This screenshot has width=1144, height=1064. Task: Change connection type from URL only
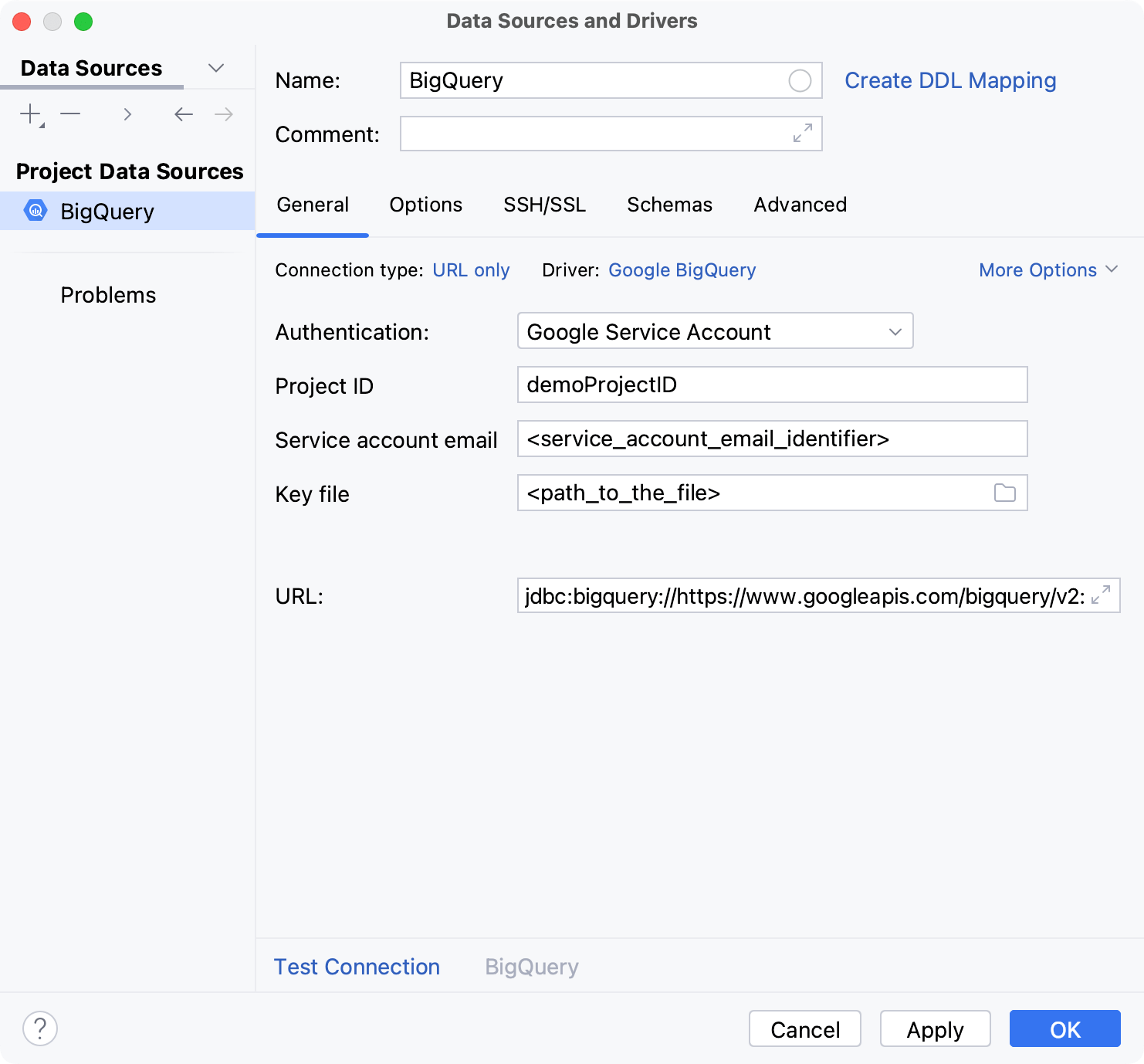471,269
